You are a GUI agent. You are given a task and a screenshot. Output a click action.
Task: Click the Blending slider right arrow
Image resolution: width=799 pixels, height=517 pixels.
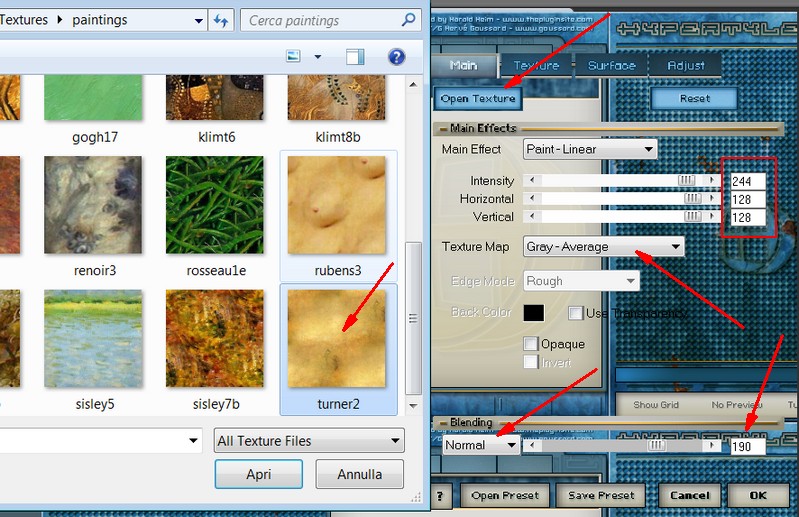712,445
